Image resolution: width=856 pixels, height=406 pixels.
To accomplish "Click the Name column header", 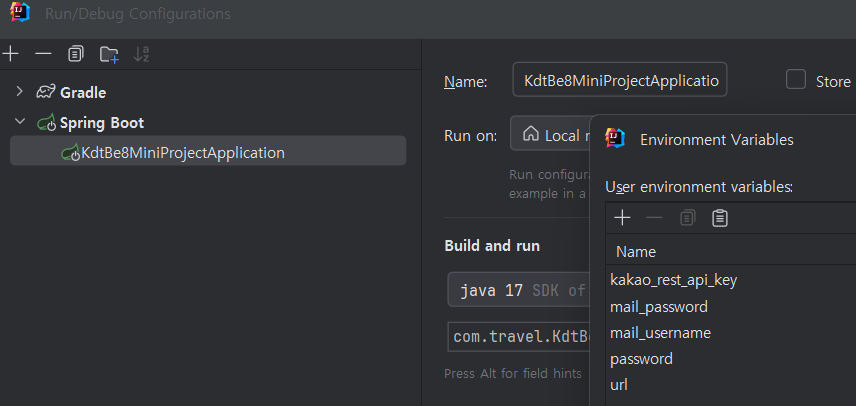I will pyautogui.click(x=636, y=252).
